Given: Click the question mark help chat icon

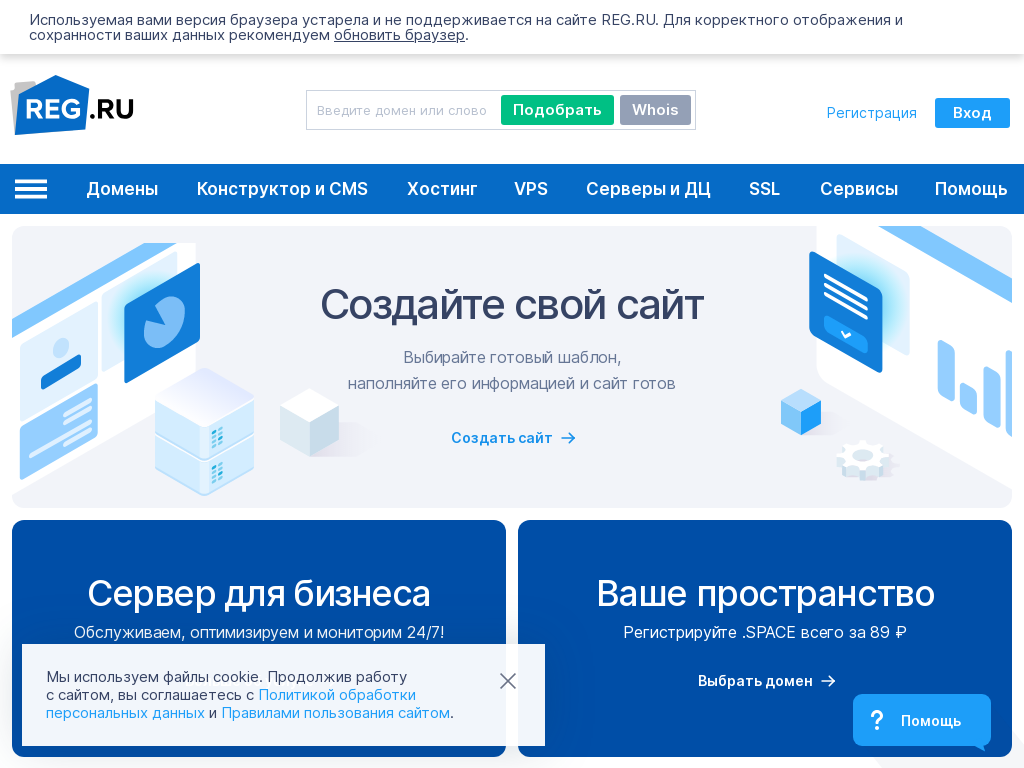Looking at the screenshot, I should [x=877, y=720].
